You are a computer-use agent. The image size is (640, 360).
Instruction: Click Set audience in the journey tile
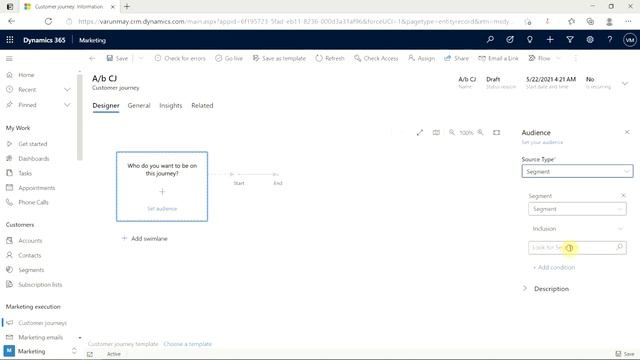162,209
